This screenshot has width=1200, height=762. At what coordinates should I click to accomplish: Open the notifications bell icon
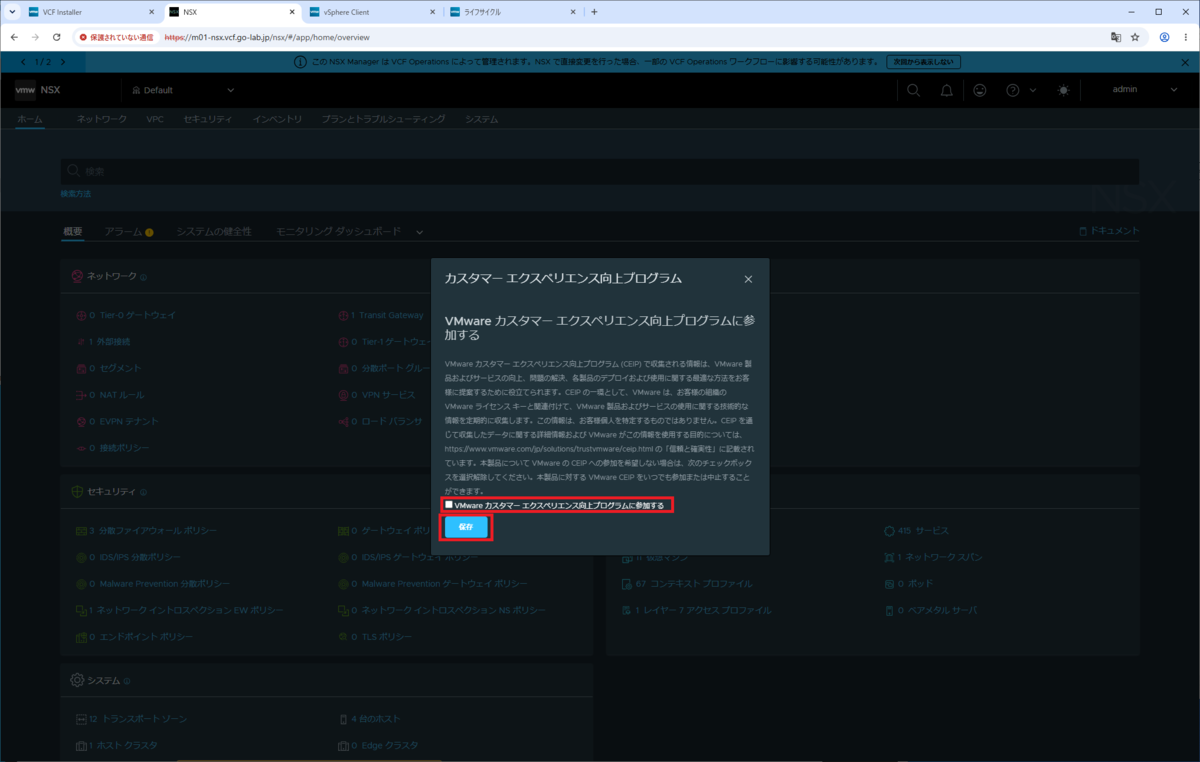[946, 90]
